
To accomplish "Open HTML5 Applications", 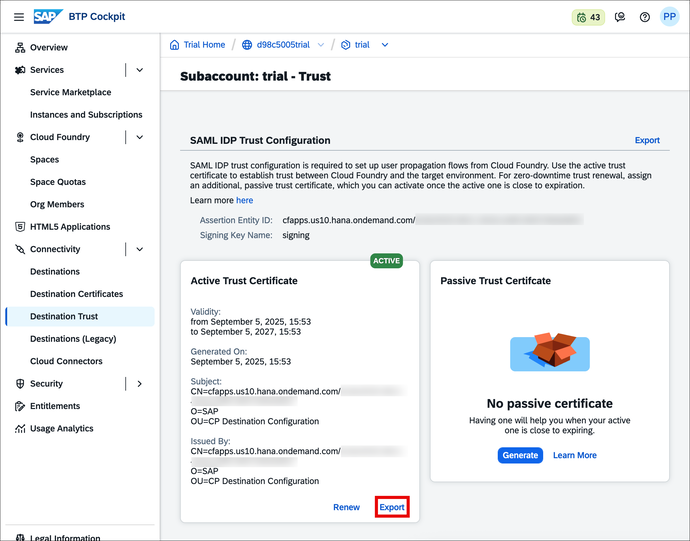I will [x=70, y=227].
